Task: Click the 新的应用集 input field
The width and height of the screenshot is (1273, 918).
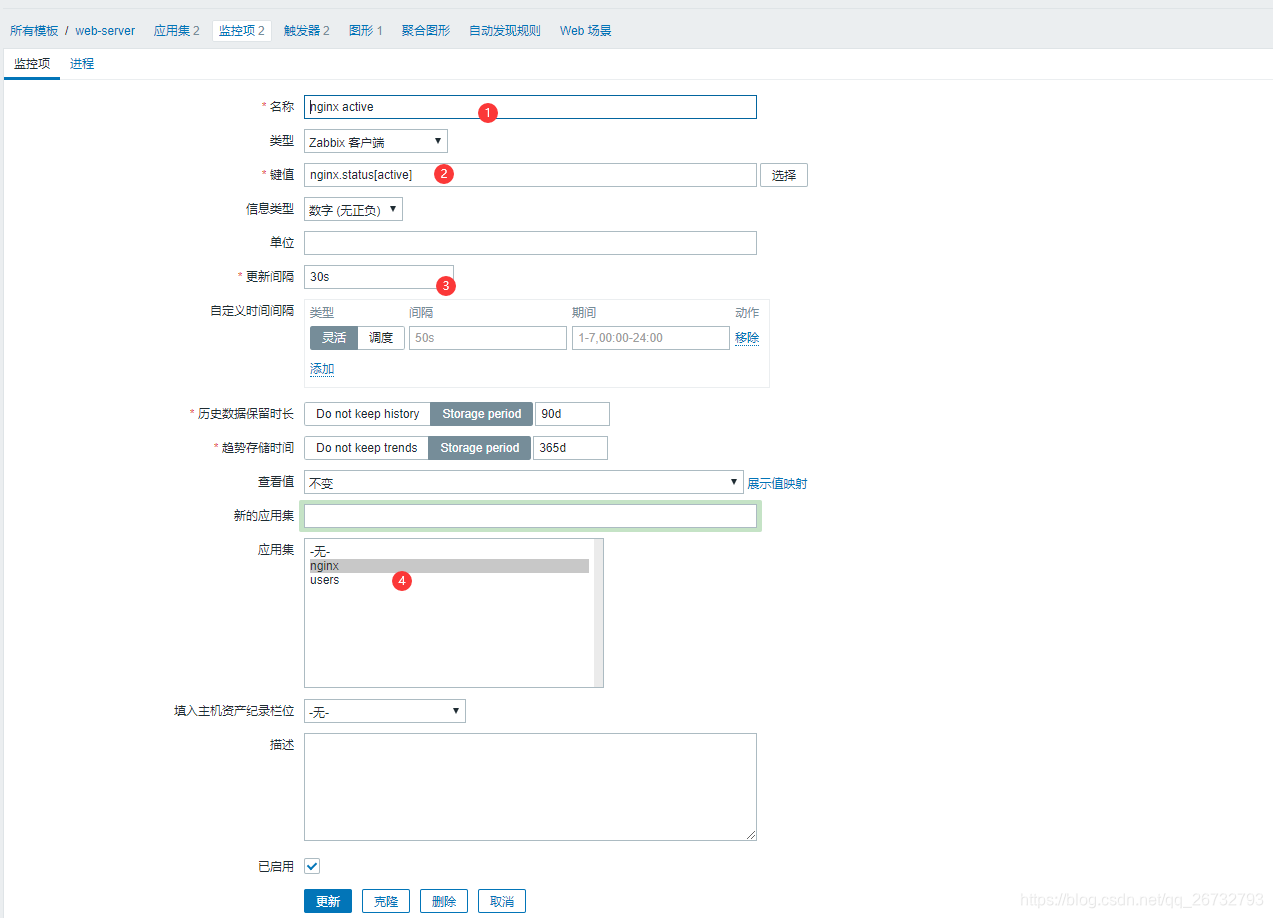Action: point(530,516)
